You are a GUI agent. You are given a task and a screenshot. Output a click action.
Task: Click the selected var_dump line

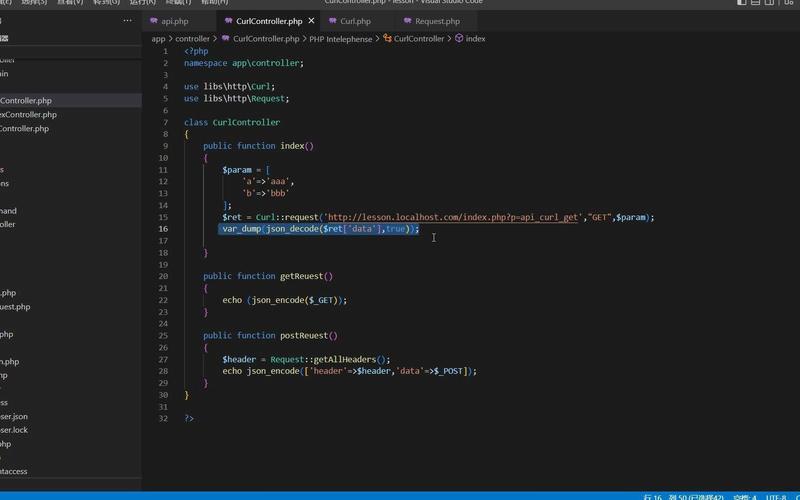tap(320, 229)
